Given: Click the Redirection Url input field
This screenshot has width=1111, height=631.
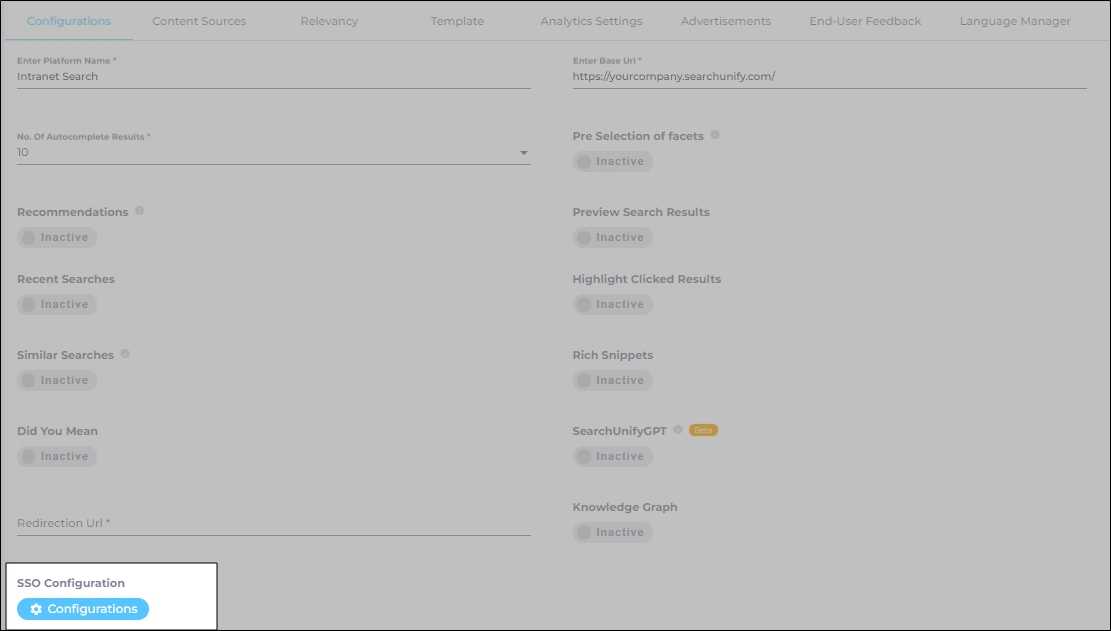Looking at the screenshot, I should (x=273, y=523).
